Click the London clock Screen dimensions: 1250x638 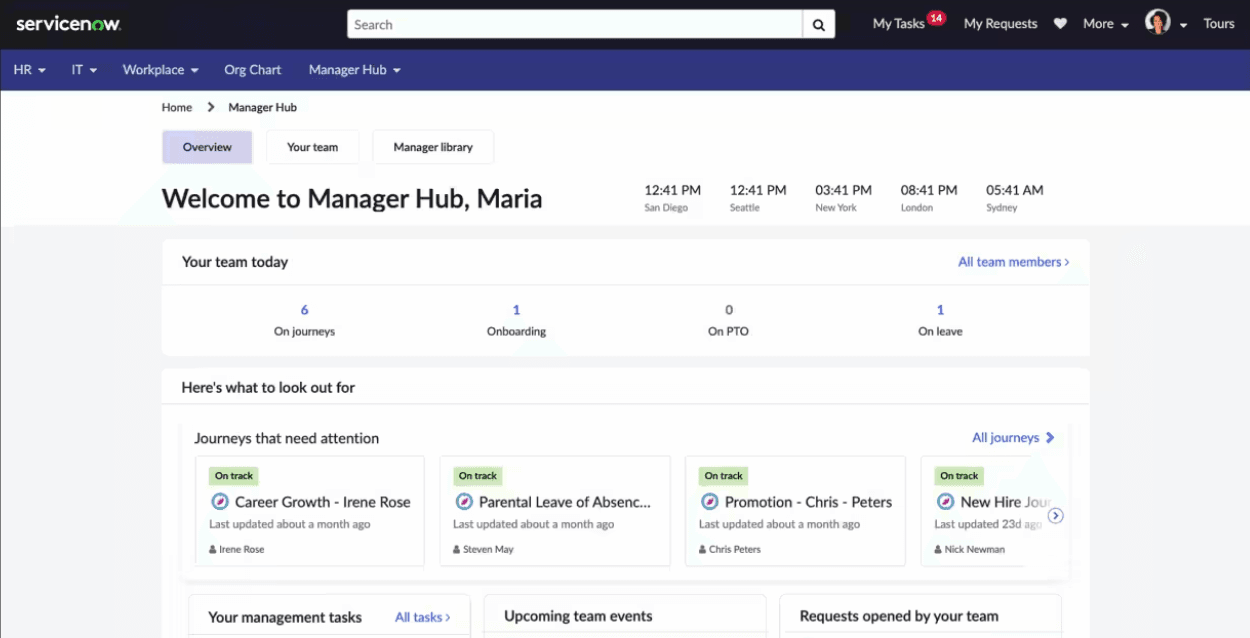929,197
